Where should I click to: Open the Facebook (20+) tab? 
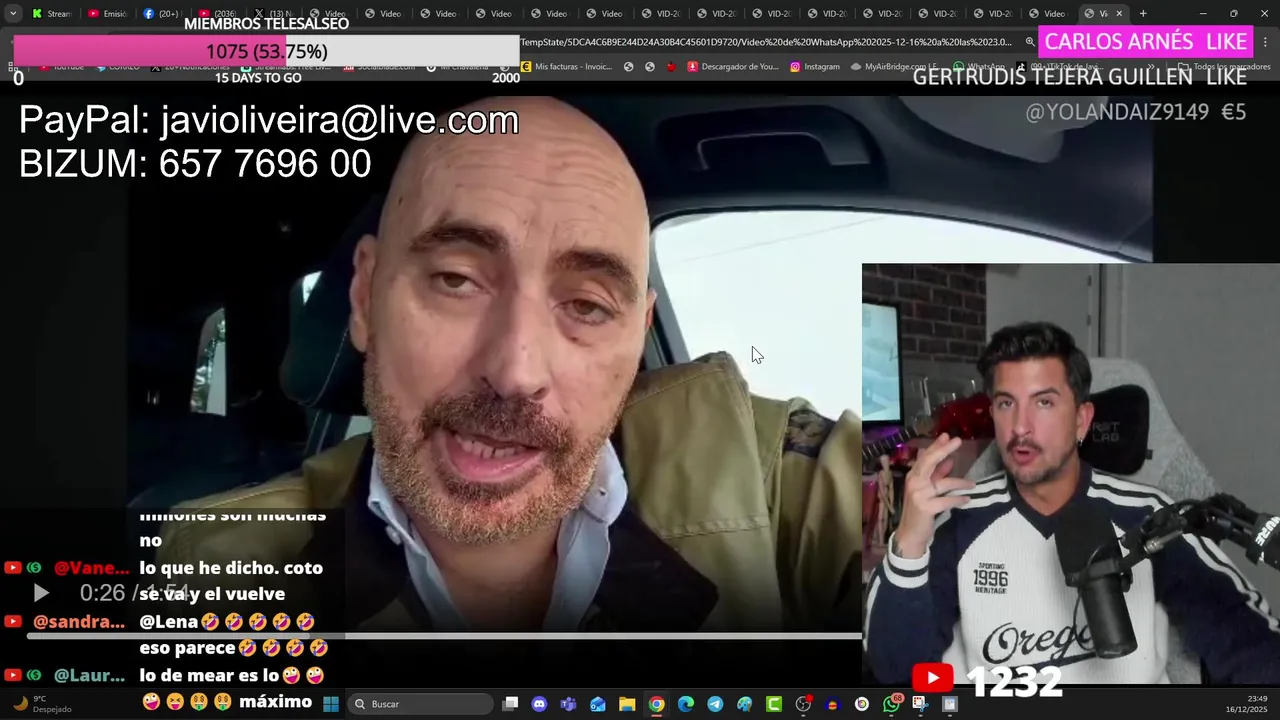162,14
